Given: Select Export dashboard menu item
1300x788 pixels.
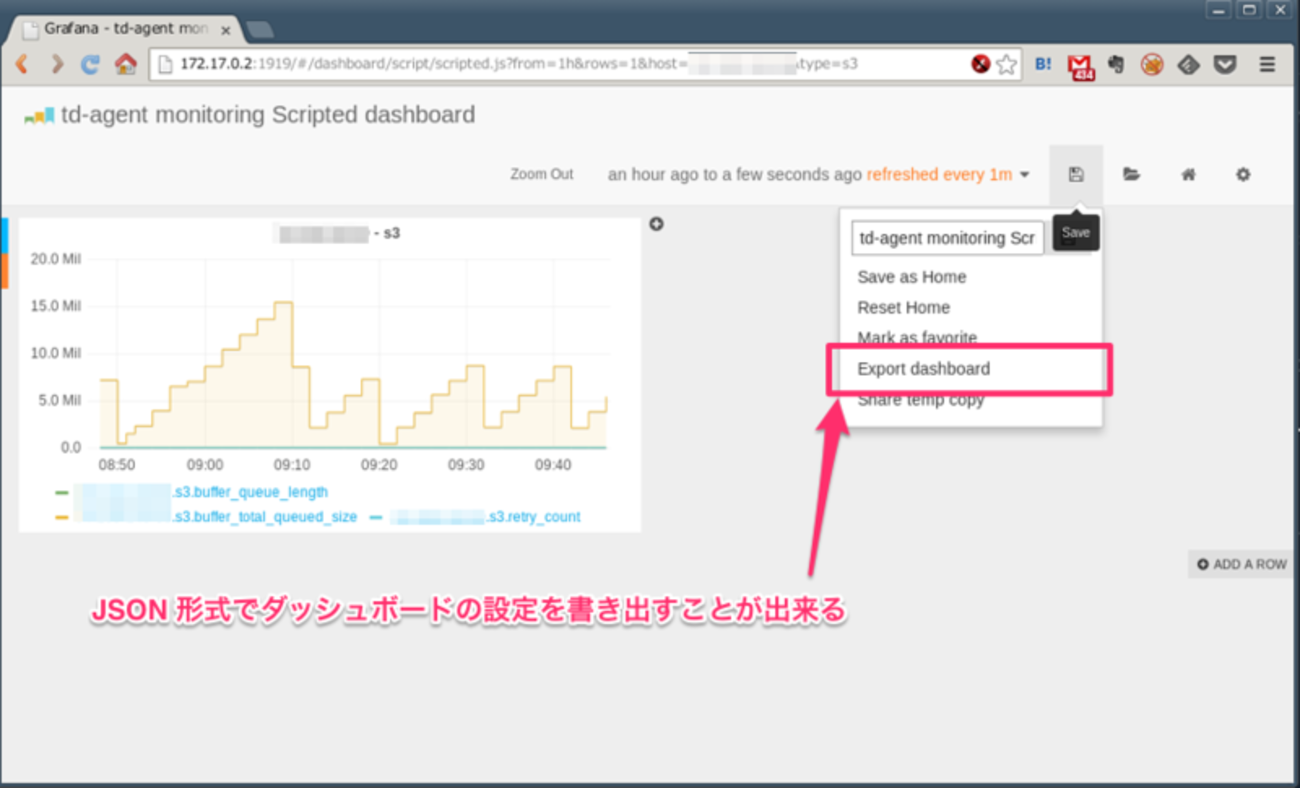Looking at the screenshot, I should pos(924,369).
